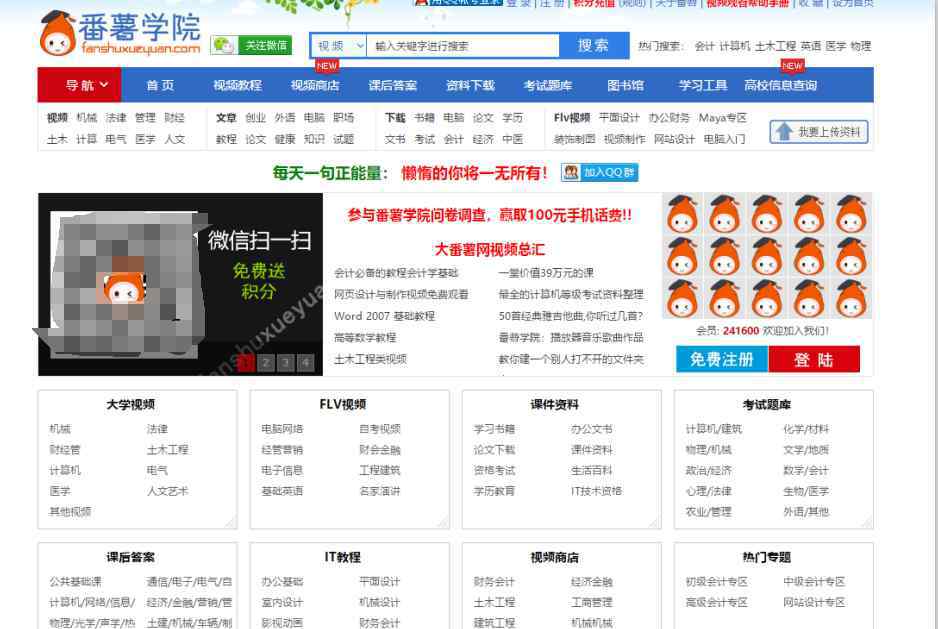Open the Word 2007 基础教程 link
The width and height of the screenshot is (938, 629).
(384, 316)
